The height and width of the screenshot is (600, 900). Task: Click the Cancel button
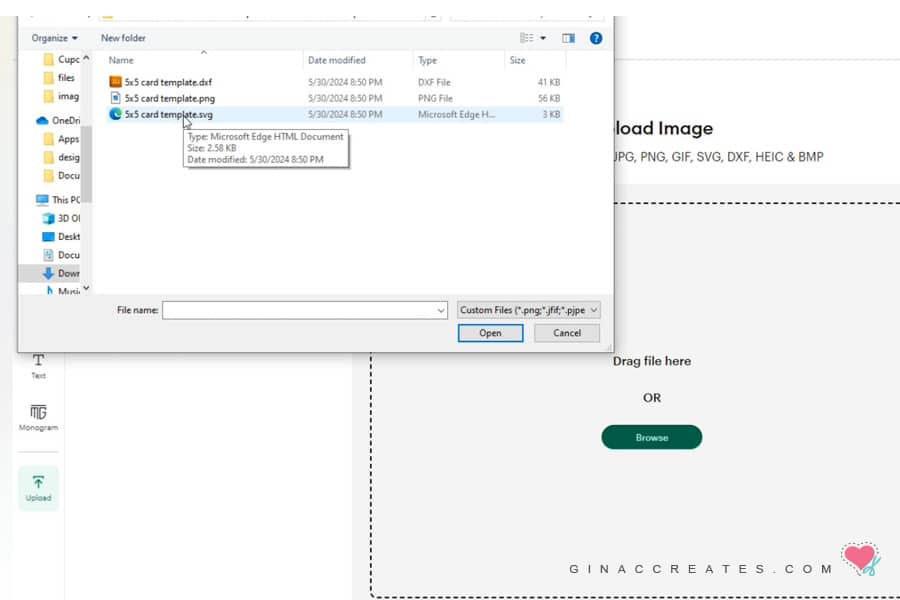pyautogui.click(x=567, y=333)
